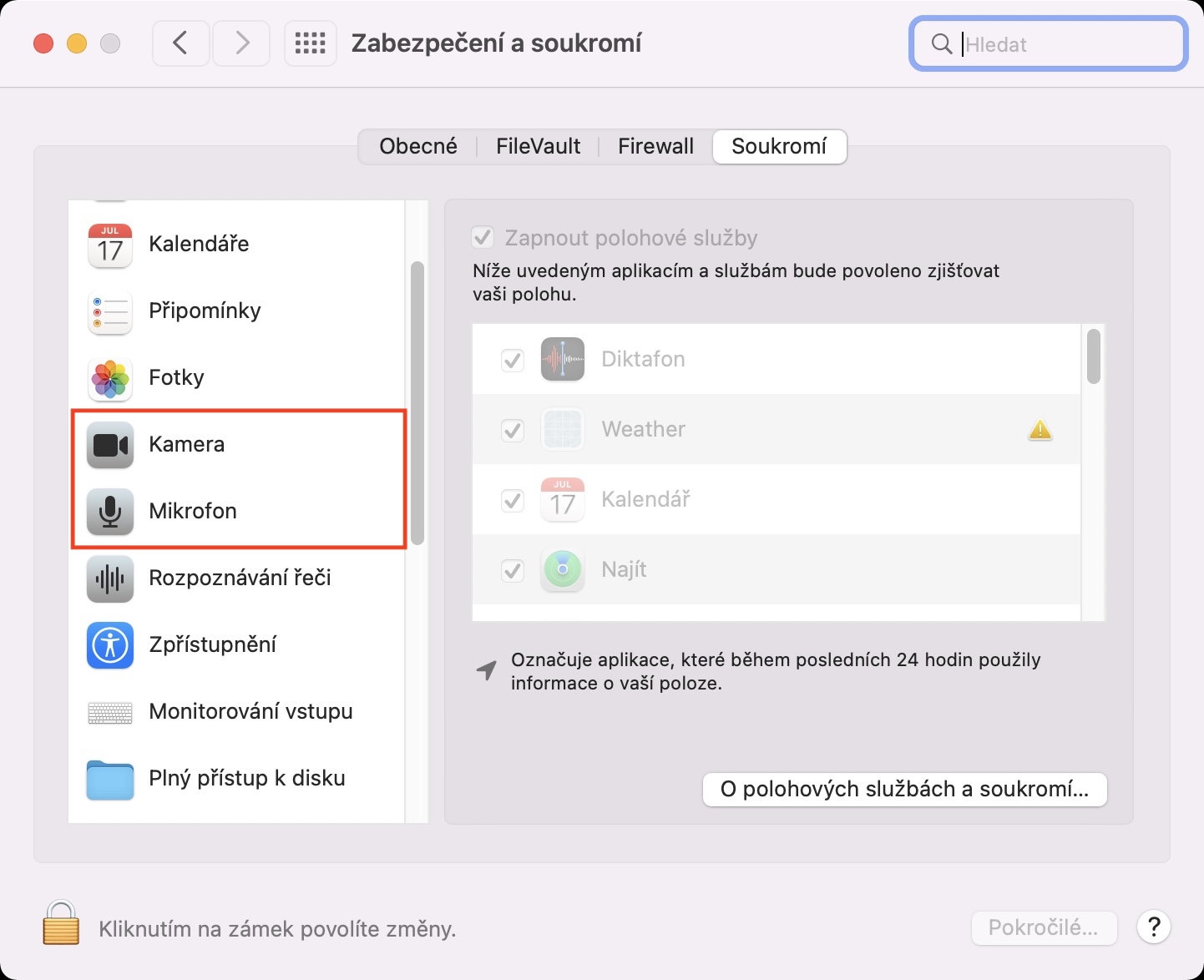
Task: Open Kalendáře privacy category
Action: coord(199,244)
